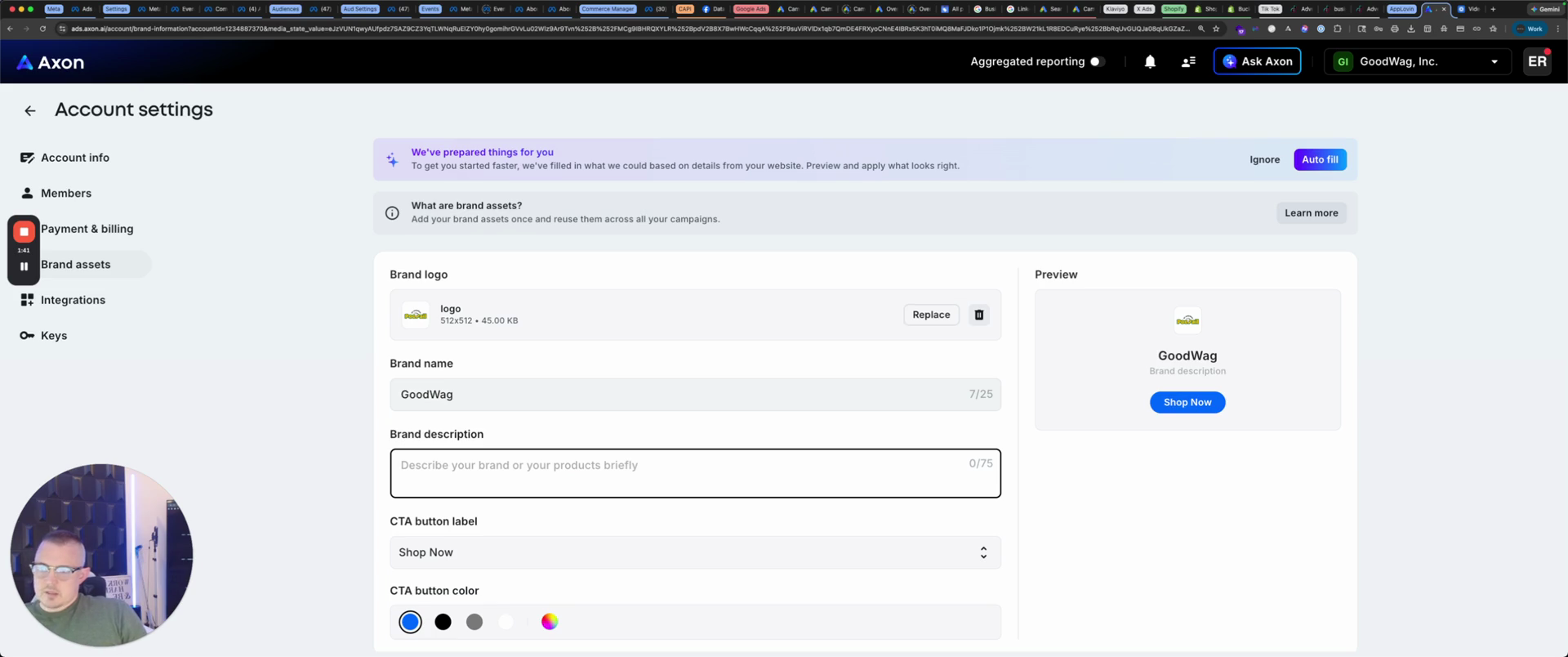
Task: Click the Members person icon
Action: point(27,193)
